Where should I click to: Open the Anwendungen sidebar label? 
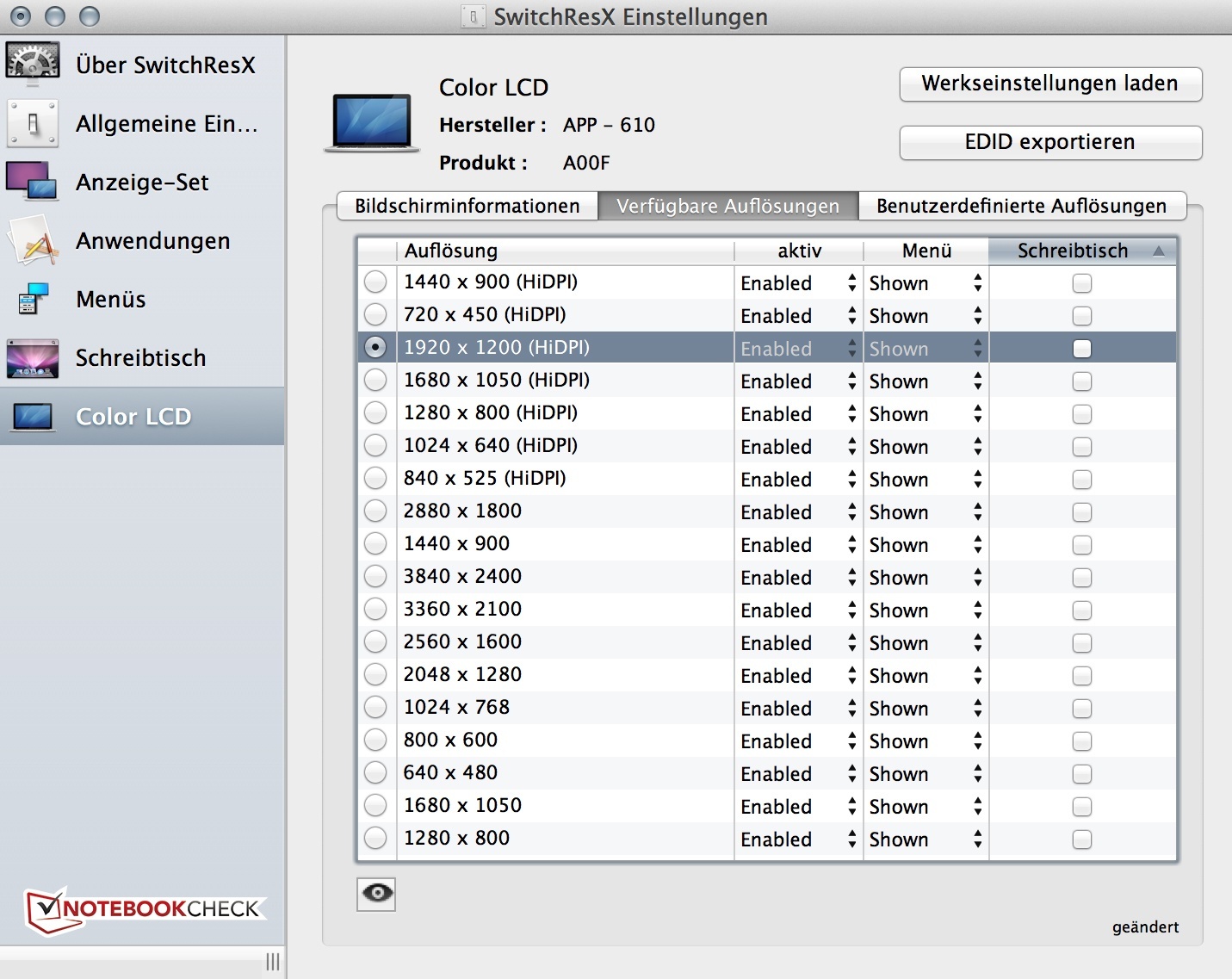pos(153,241)
